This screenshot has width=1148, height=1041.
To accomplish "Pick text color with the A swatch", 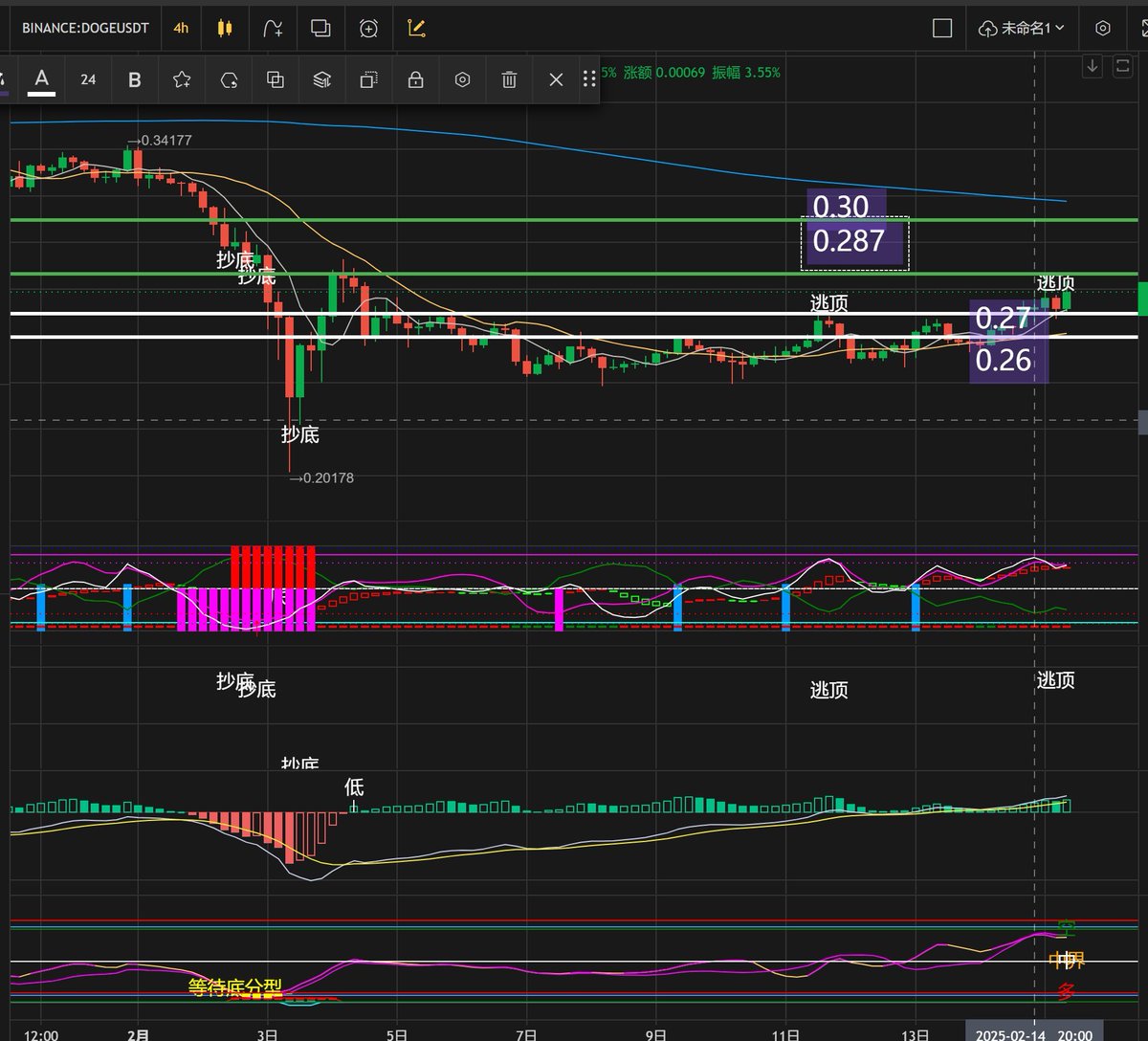I will tap(41, 79).
